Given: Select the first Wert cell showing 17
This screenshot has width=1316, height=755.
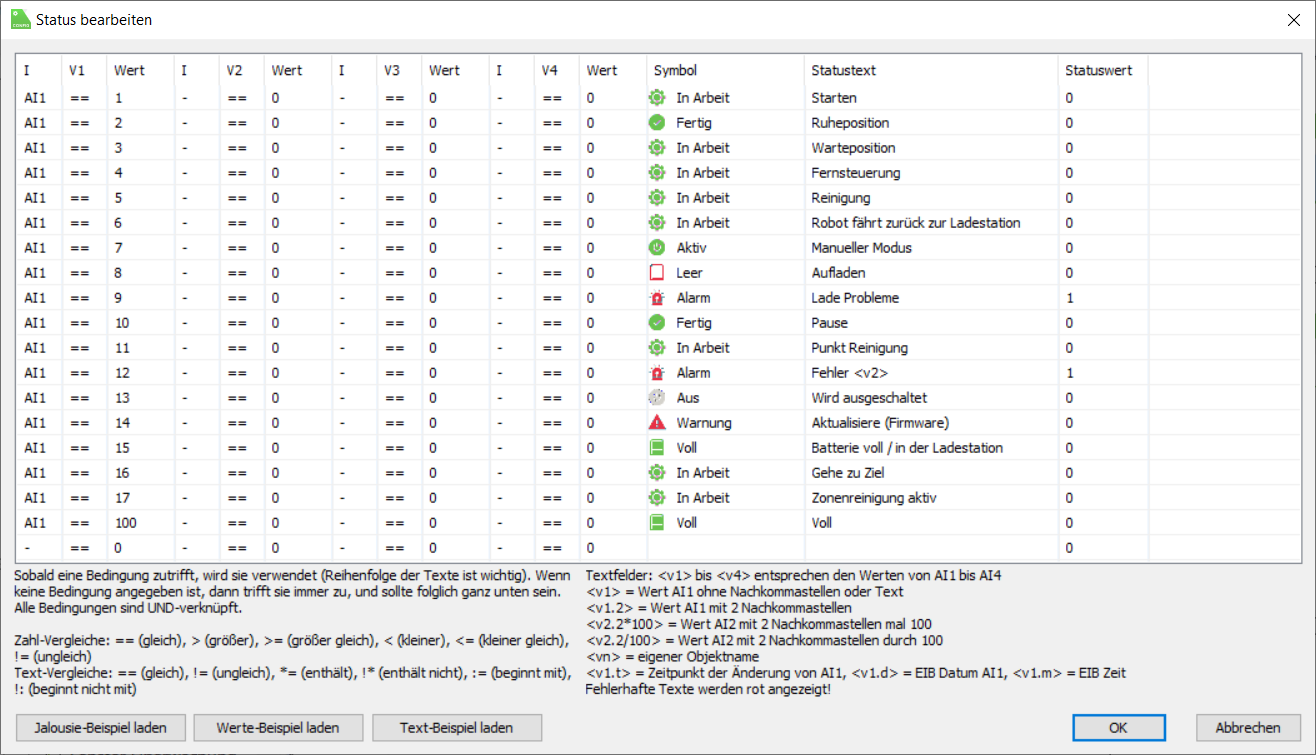Looking at the screenshot, I should (140, 498).
